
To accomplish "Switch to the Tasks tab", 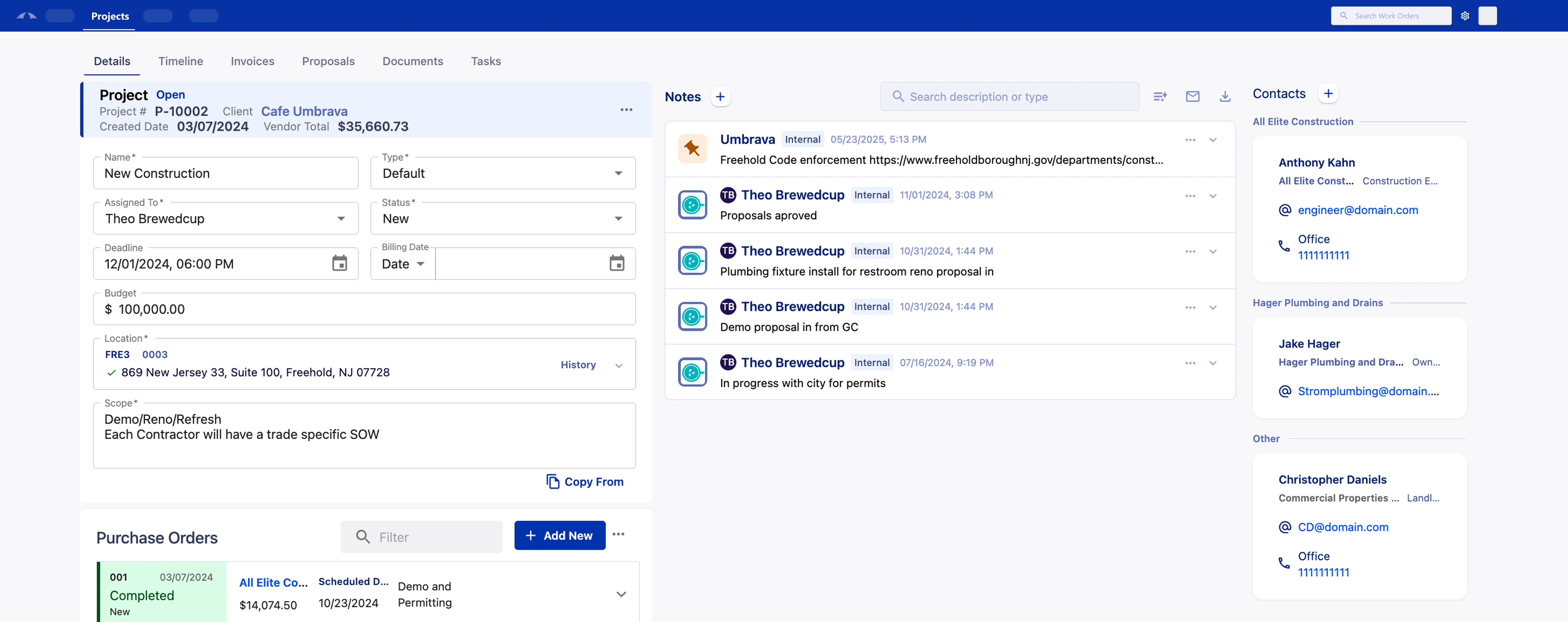I will 486,61.
